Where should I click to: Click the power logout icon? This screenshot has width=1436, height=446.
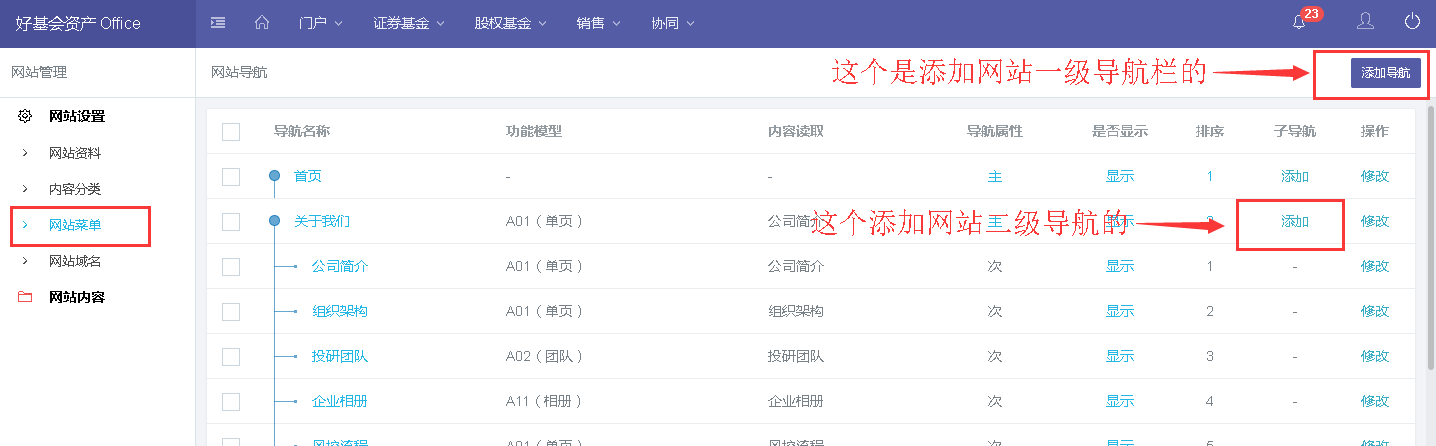click(x=1412, y=22)
